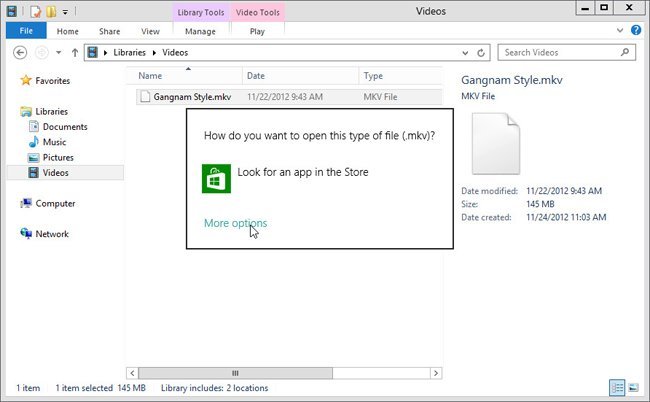The height and width of the screenshot is (402, 650).
Task: Click the magnifier icon in the search box
Action: point(632,52)
